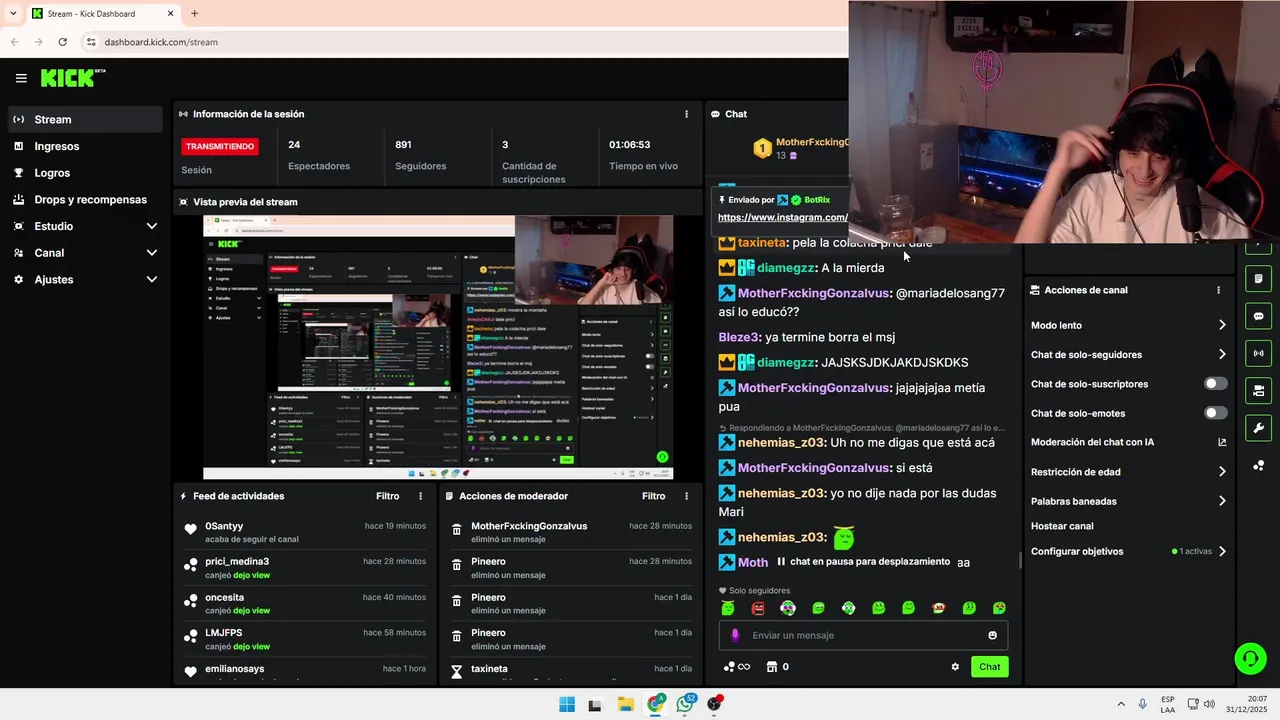Open Filtro in Acciones de moderador
Image resolution: width=1280 pixels, height=720 pixels.
click(654, 496)
